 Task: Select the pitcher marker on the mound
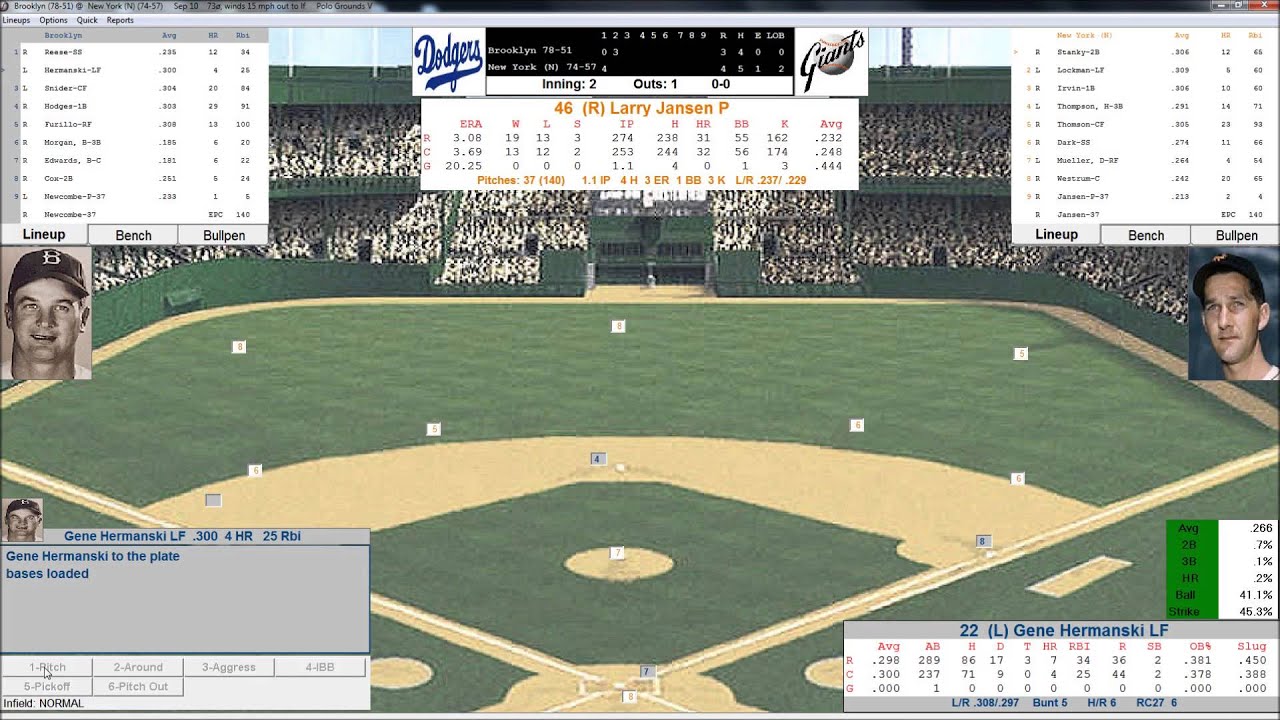[x=617, y=553]
